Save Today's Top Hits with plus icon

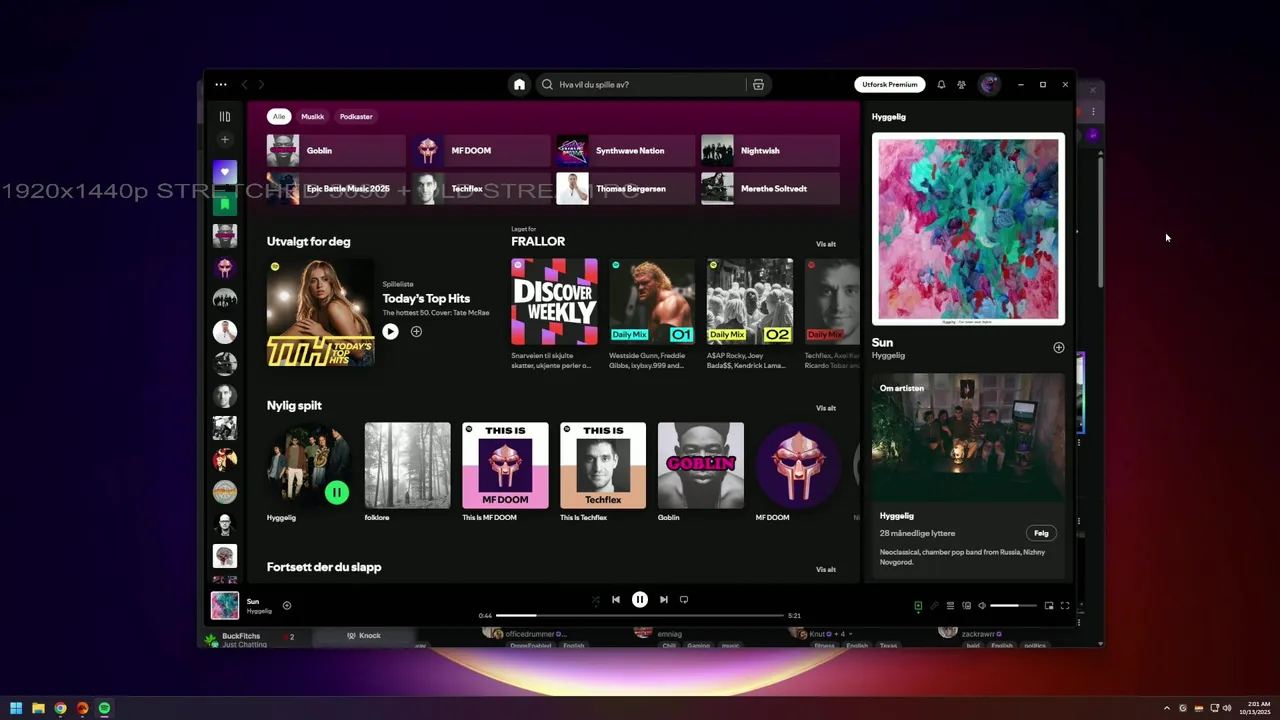pos(416,332)
